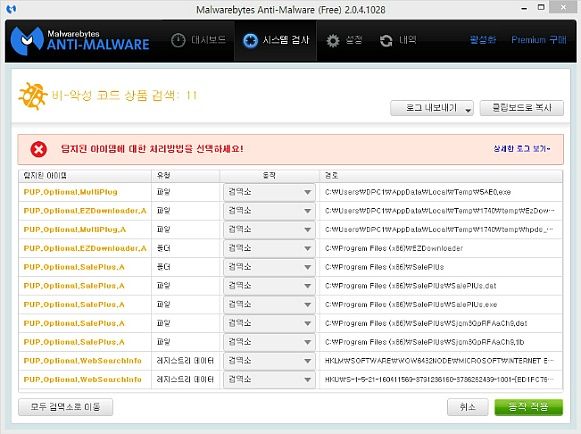Click the 모두 검역소로 이동 button
This screenshot has height=434, width=581.
(66, 407)
